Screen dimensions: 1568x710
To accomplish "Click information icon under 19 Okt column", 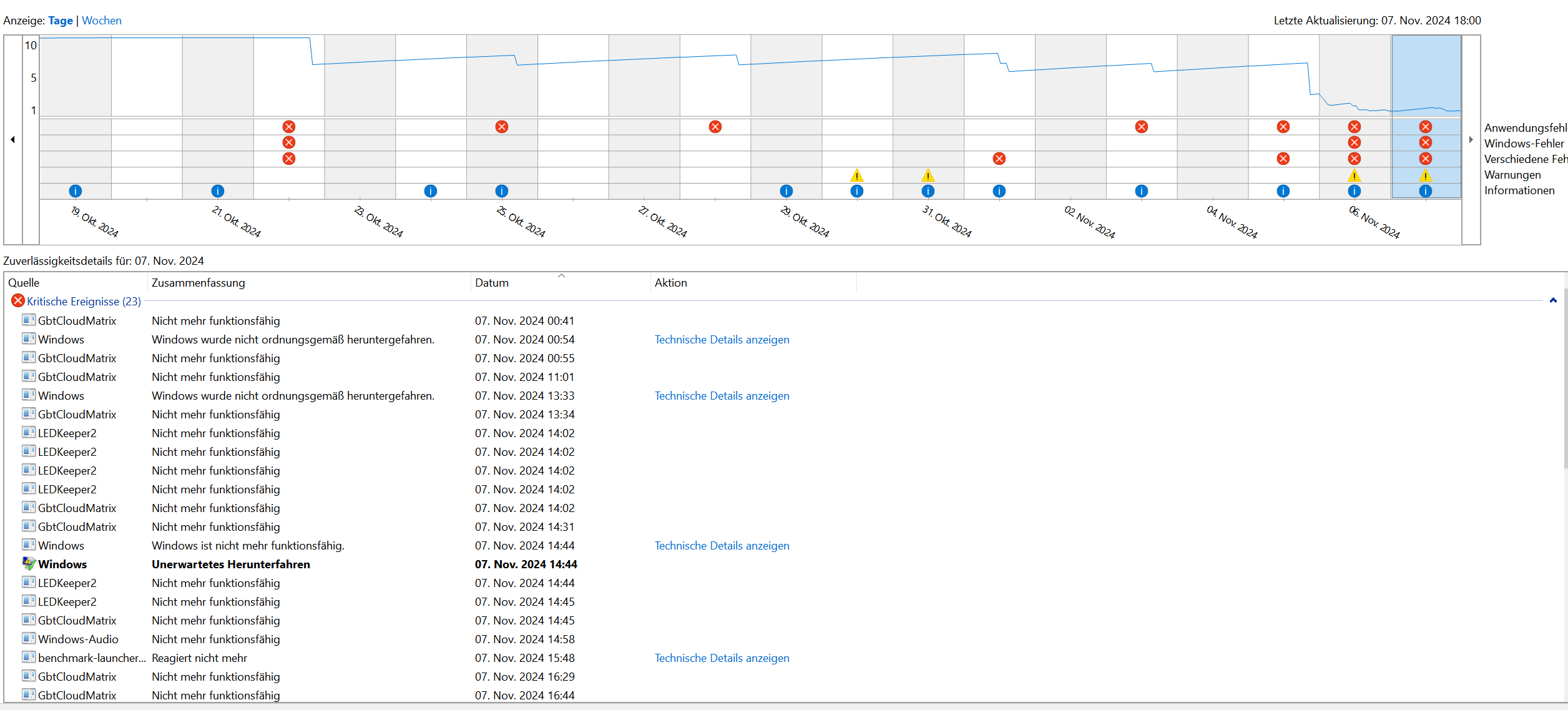I will (75, 191).
